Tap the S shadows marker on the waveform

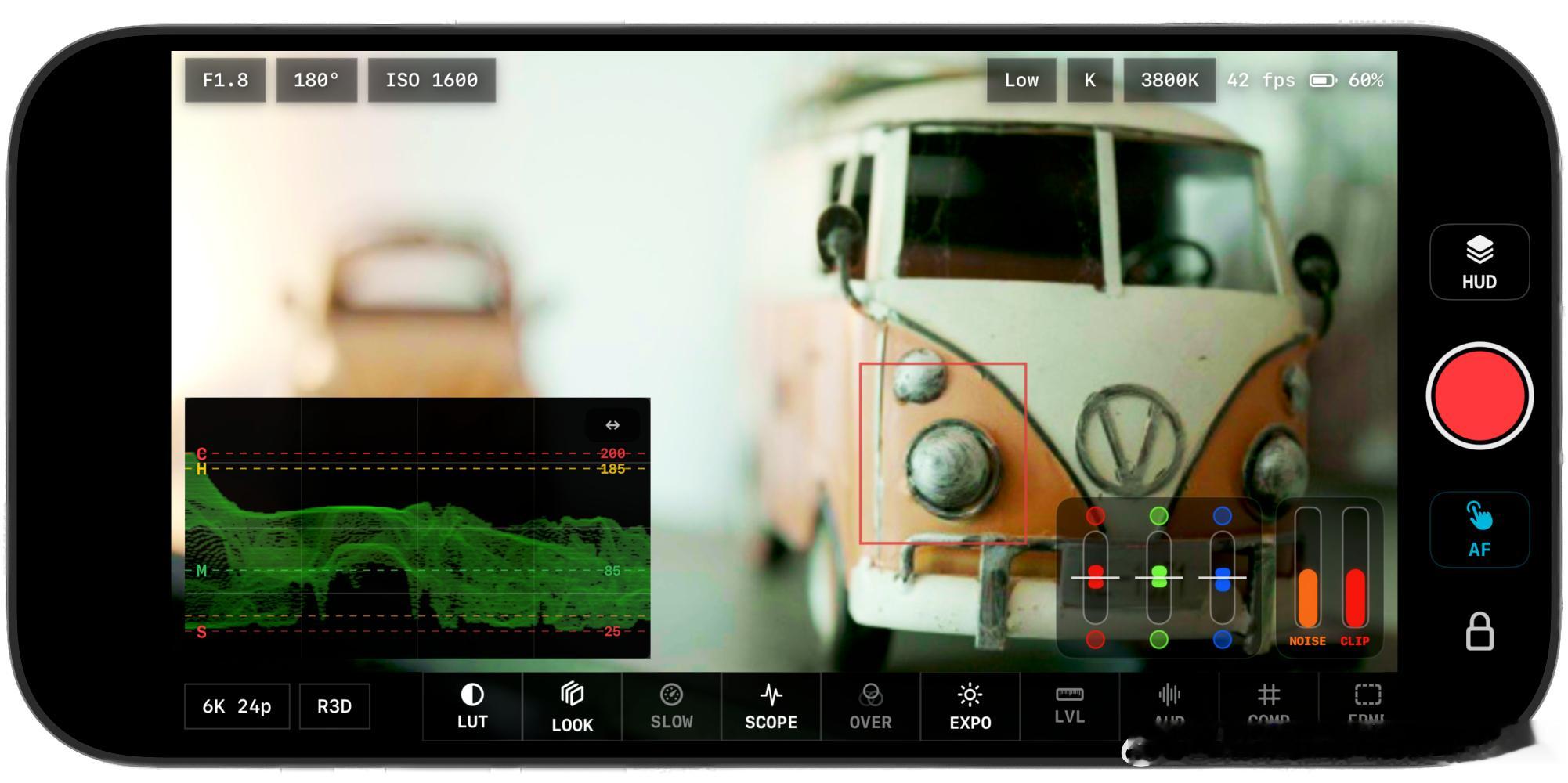coord(201,632)
